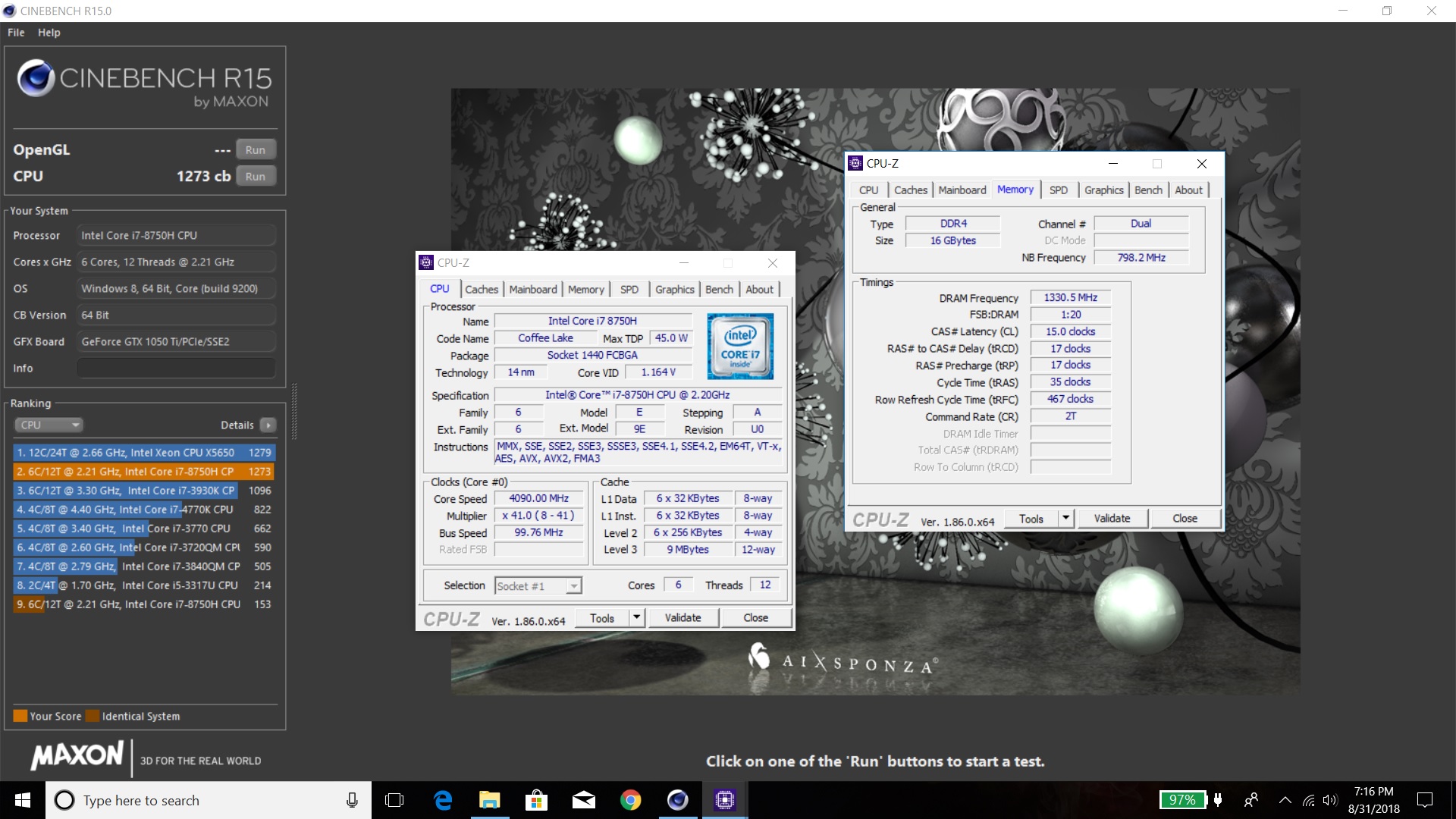Viewport: 1456px width, 819px height.
Task: Open the Ranking CPU dropdown
Action: click(x=48, y=425)
